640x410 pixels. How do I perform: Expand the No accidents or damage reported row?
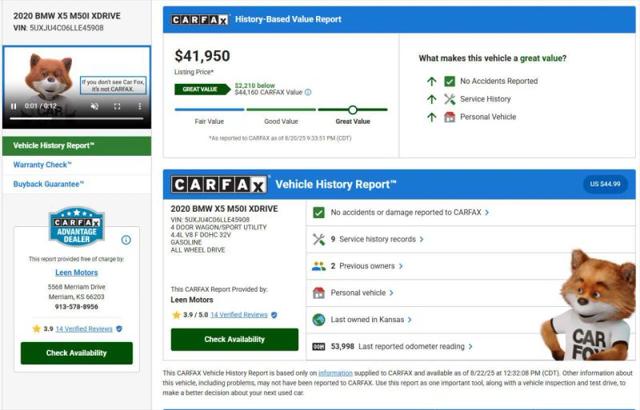[470, 213]
